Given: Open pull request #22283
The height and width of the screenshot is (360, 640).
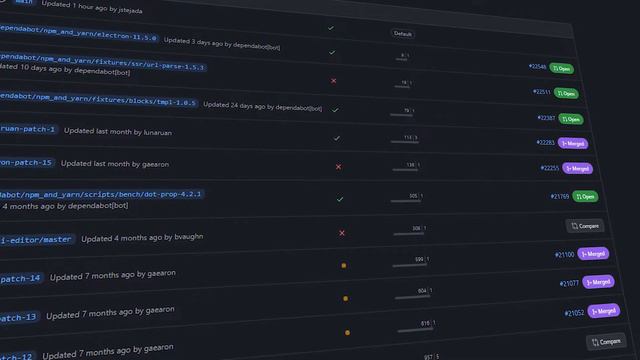Looking at the screenshot, I should (545, 142).
